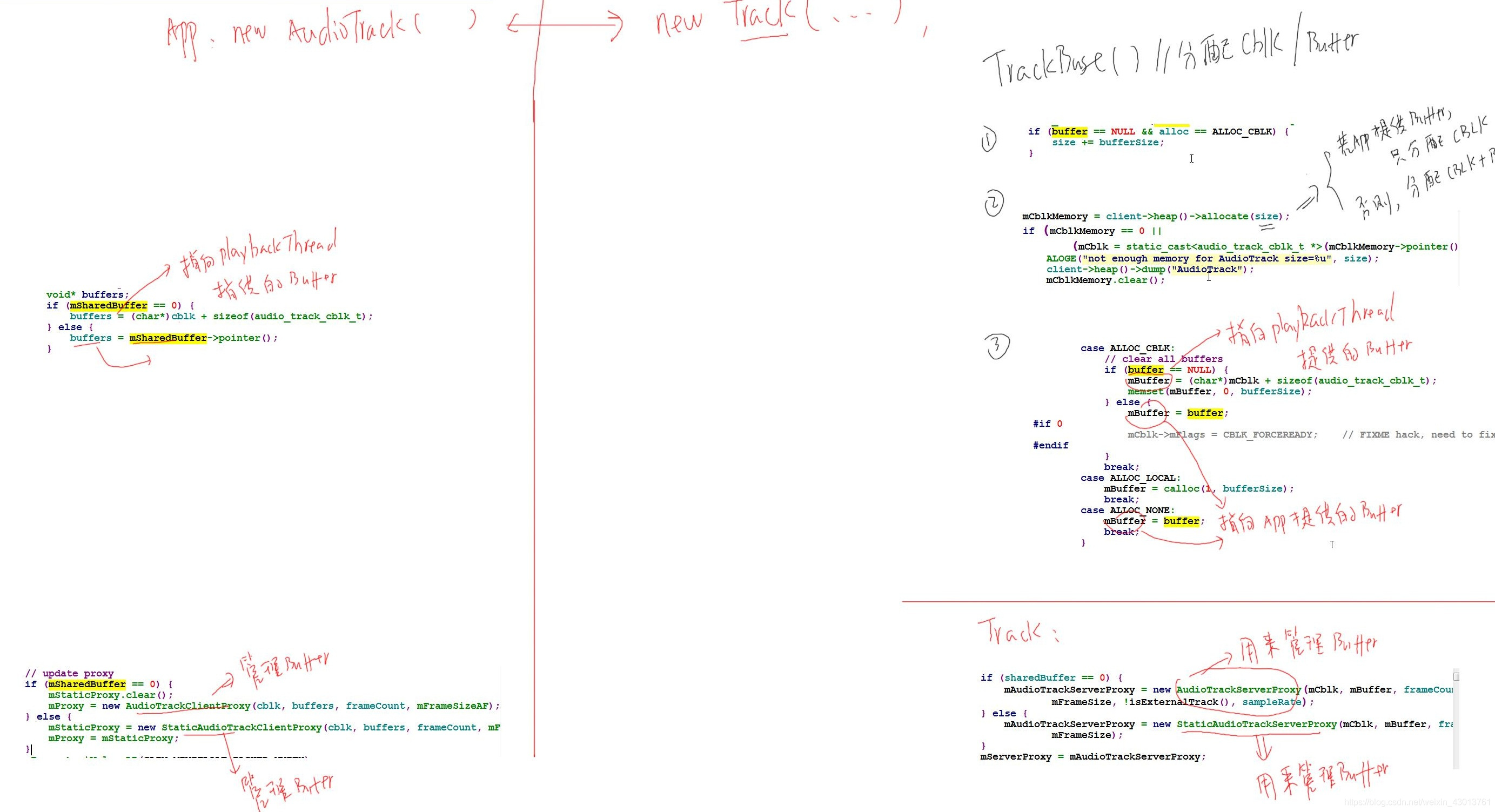Click the 'new AudioTrackClientProxy' code line
Viewport: 1495px width, 812px height.
tap(274, 706)
